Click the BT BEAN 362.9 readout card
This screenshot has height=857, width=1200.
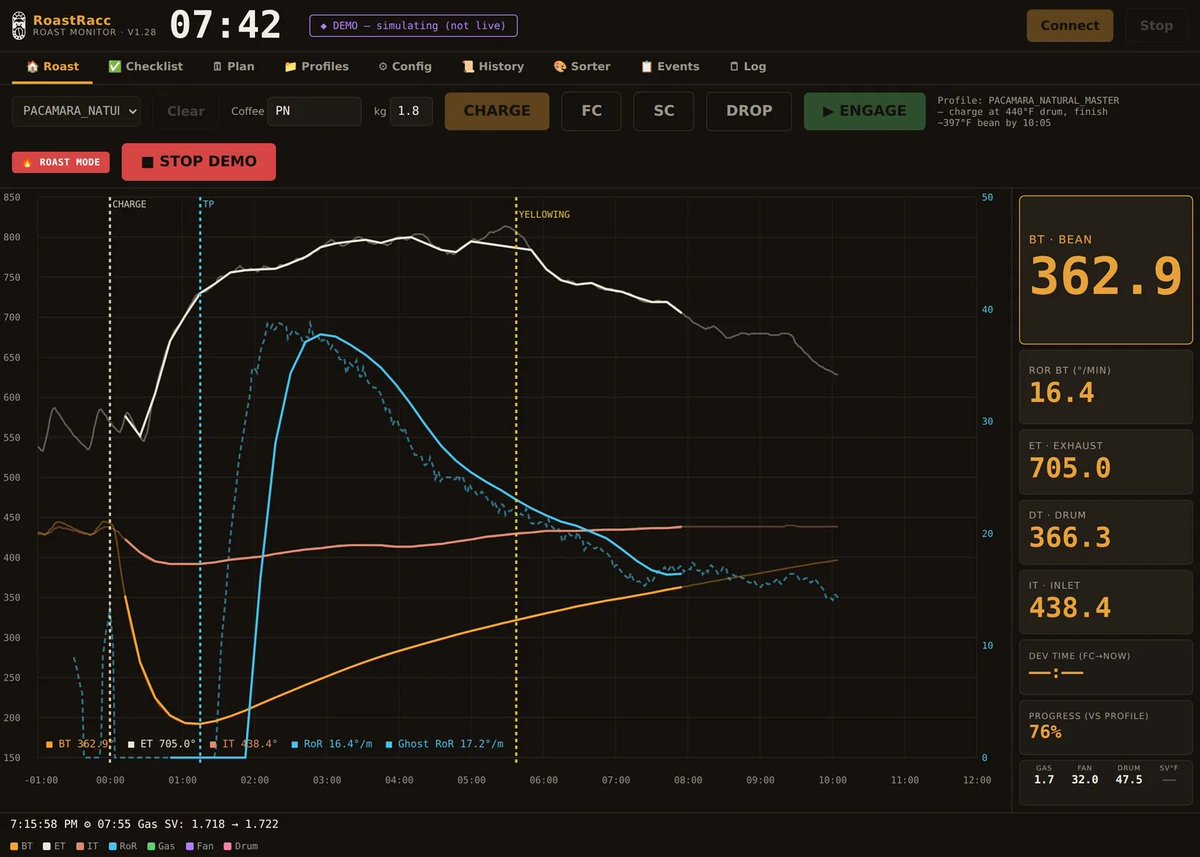click(x=1106, y=270)
